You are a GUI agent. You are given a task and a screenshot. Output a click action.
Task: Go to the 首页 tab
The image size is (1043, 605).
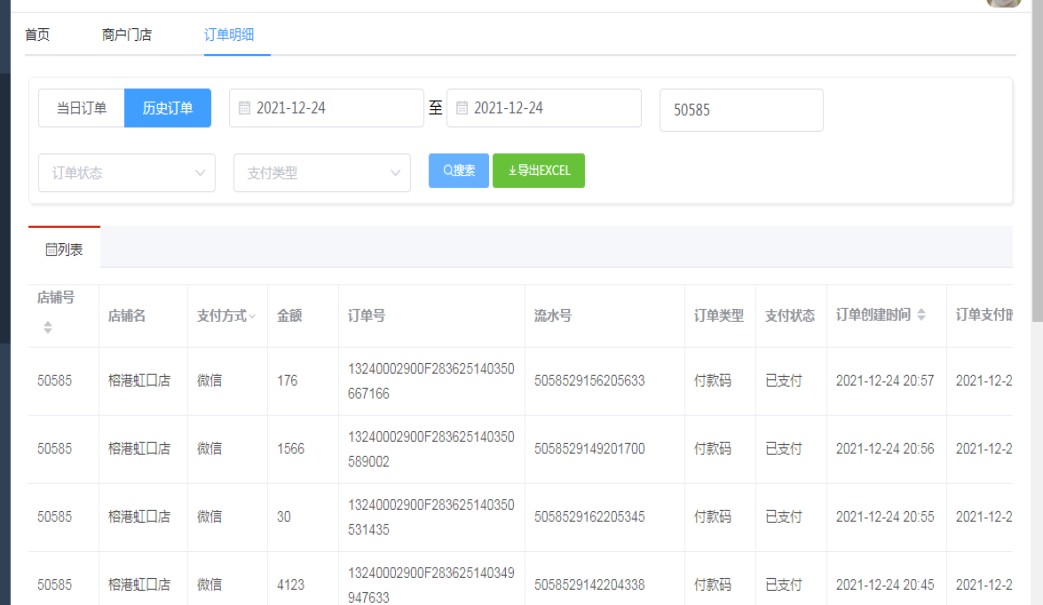pyautogui.click(x=38, y=35)
